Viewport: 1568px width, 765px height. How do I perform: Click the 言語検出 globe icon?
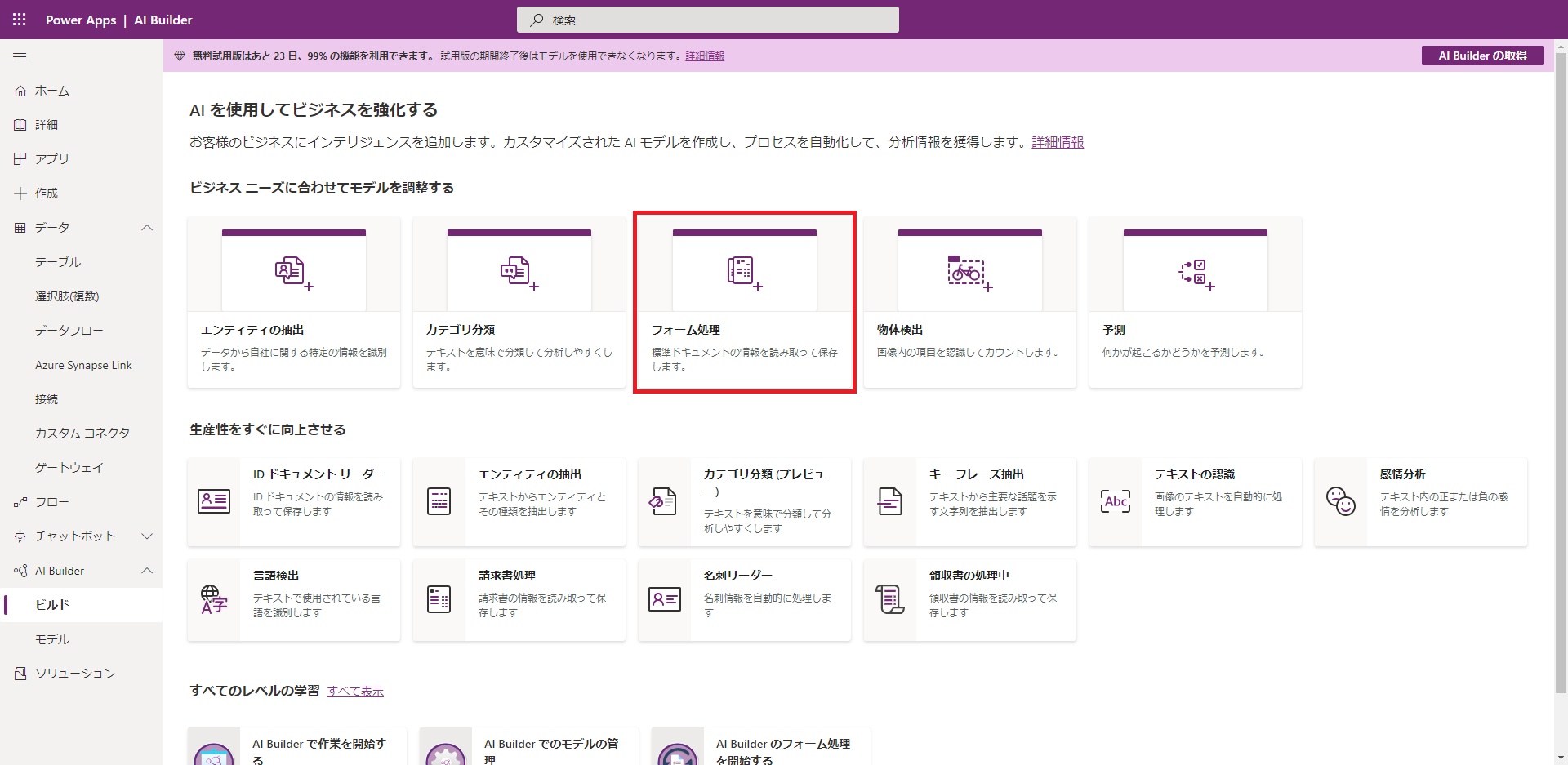pos(214,599)
